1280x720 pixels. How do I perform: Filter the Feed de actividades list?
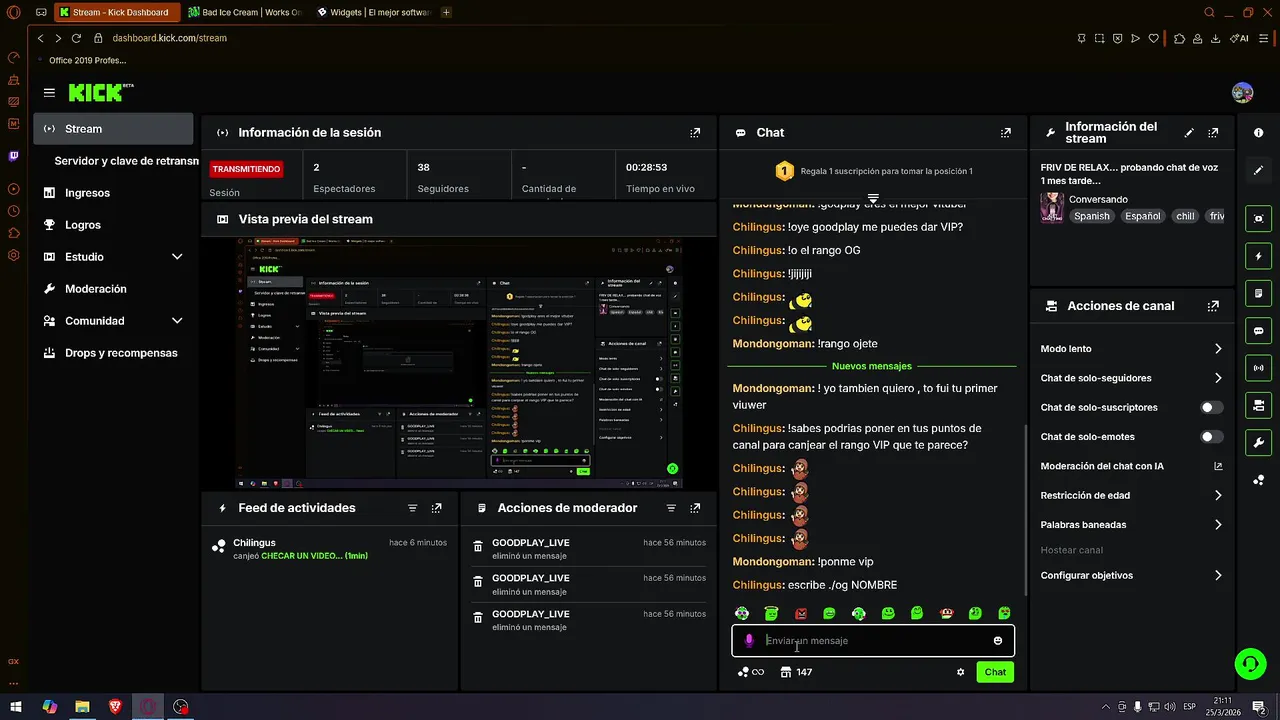click(x=413, y=508)
